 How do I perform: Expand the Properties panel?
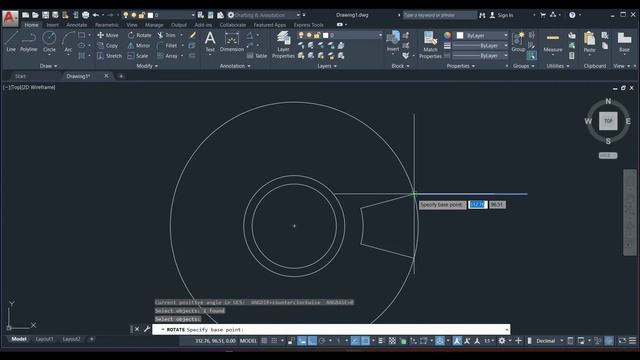461,66
